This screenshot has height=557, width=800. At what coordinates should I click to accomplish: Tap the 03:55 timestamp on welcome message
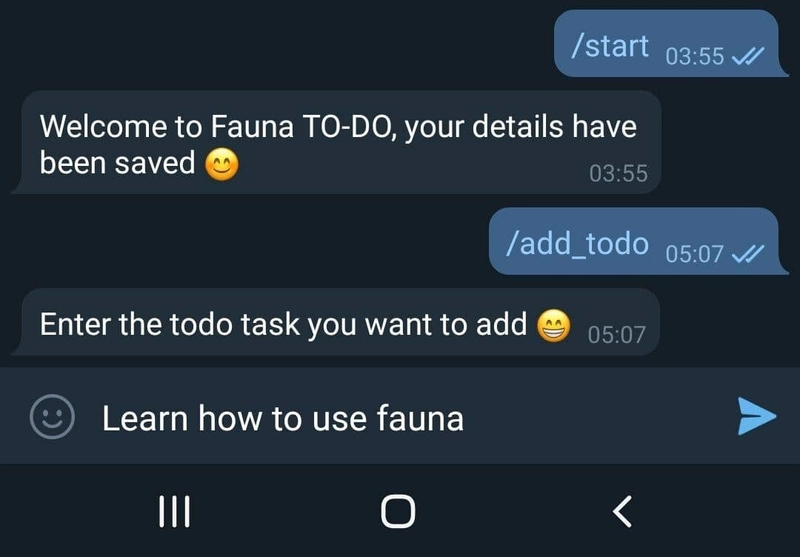click(618, 173)
